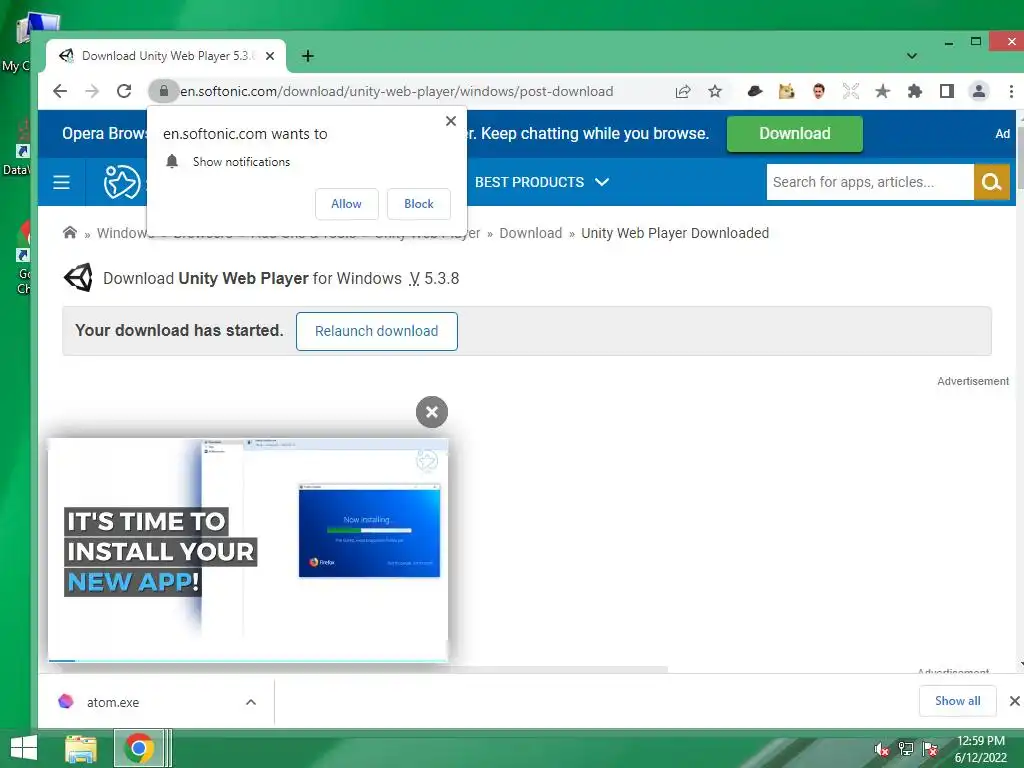The height and width of the screenshot is (768, 1024).
Task: Go to the home breadcrumb icon
Action: click(70, 232)
